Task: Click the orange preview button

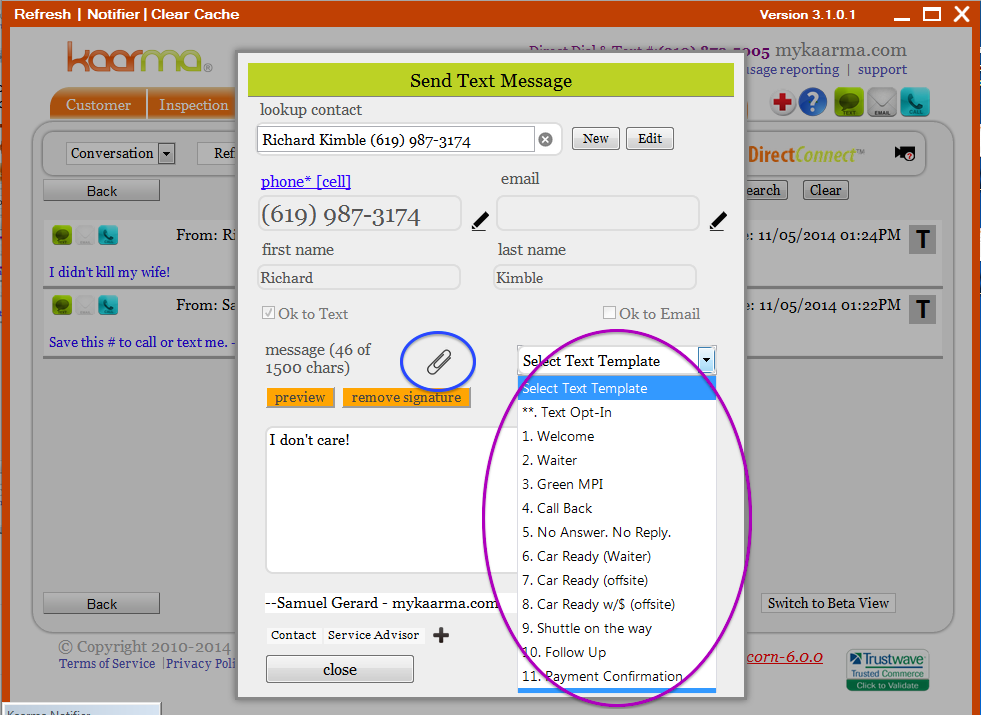Action: pyautogui.click(x=300, y=397)
